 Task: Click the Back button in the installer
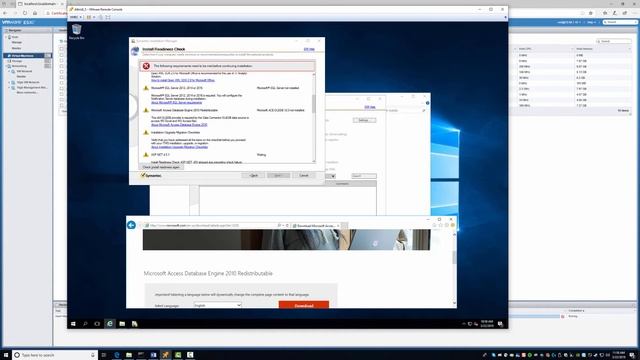pyautogui.click(x=253, y=176)
